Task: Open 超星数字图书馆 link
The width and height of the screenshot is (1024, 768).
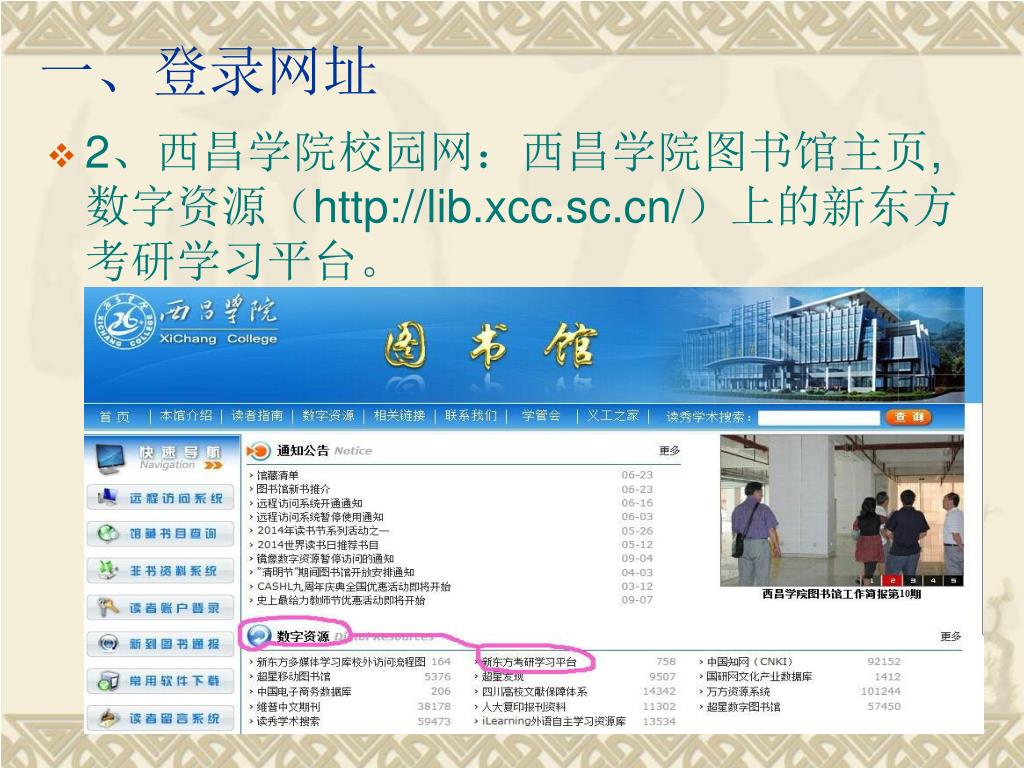Action: (x=744, y=707)
